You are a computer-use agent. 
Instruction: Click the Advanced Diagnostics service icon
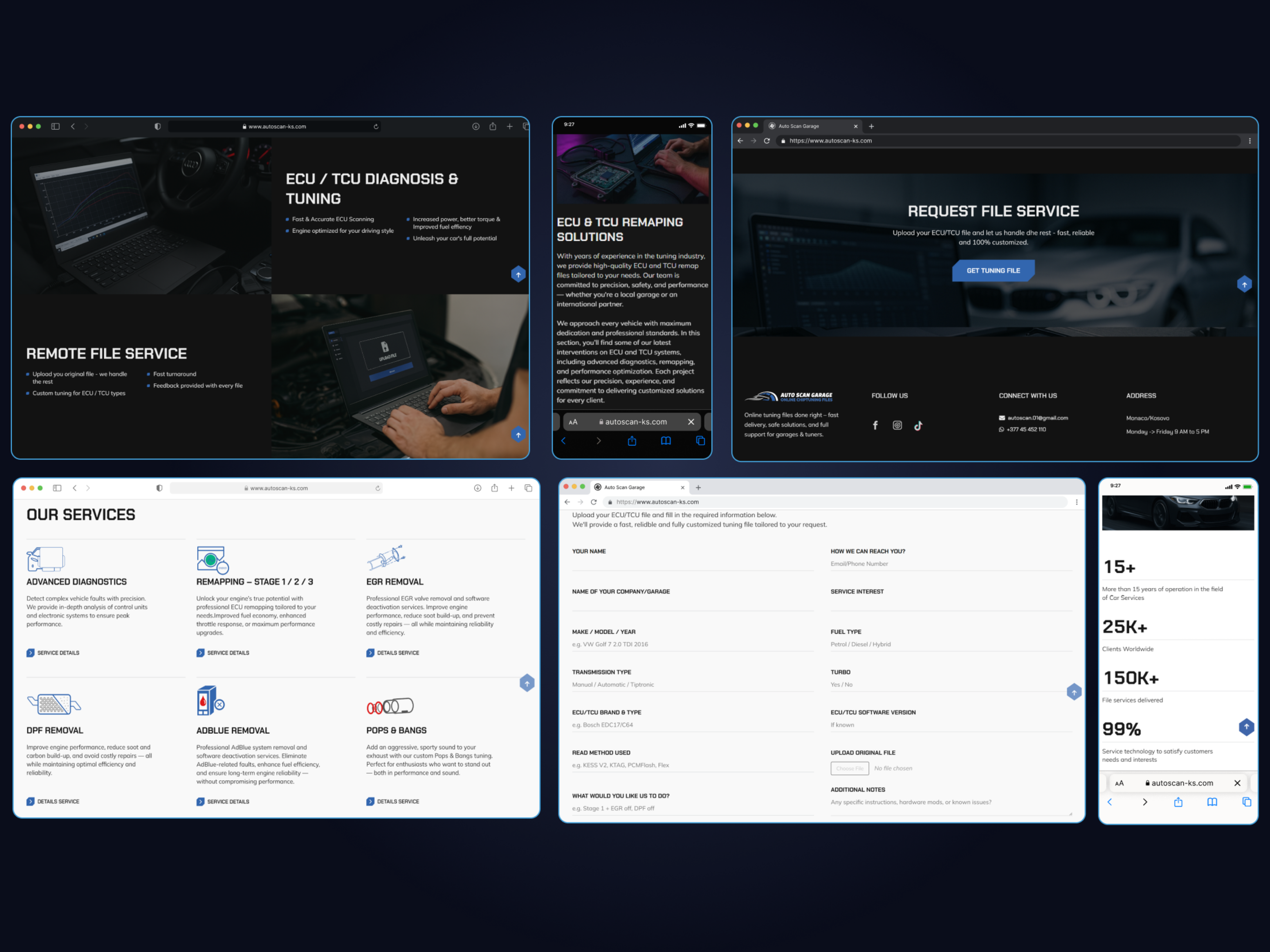pyautogui.click(x=45, y=559)
